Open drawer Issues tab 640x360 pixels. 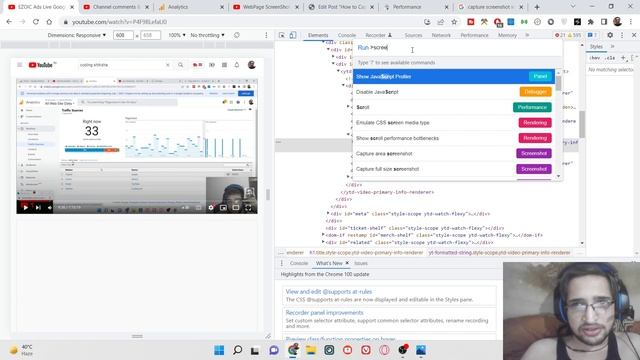click(361, 263)
